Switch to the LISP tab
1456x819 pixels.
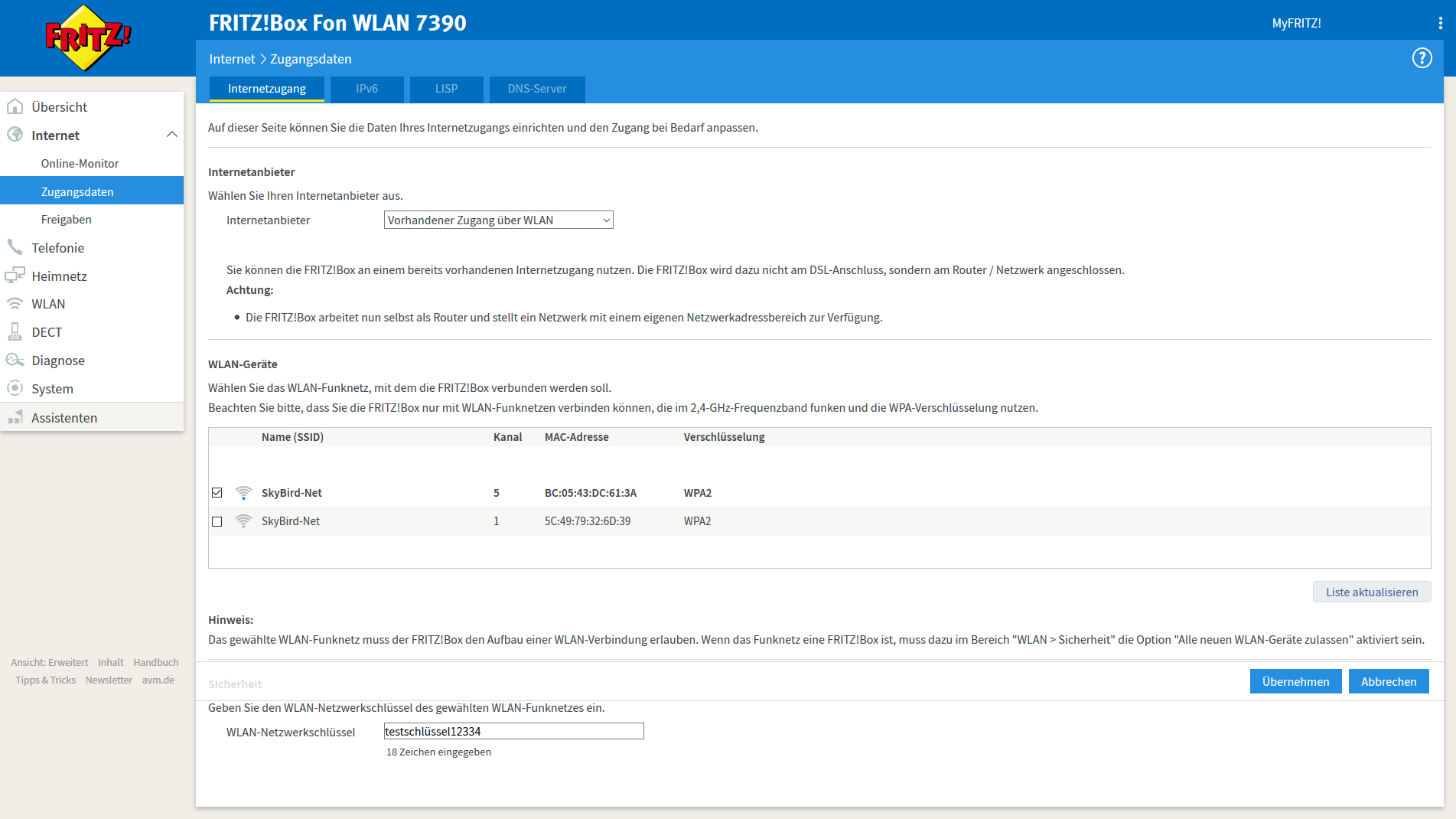point(446,89)
